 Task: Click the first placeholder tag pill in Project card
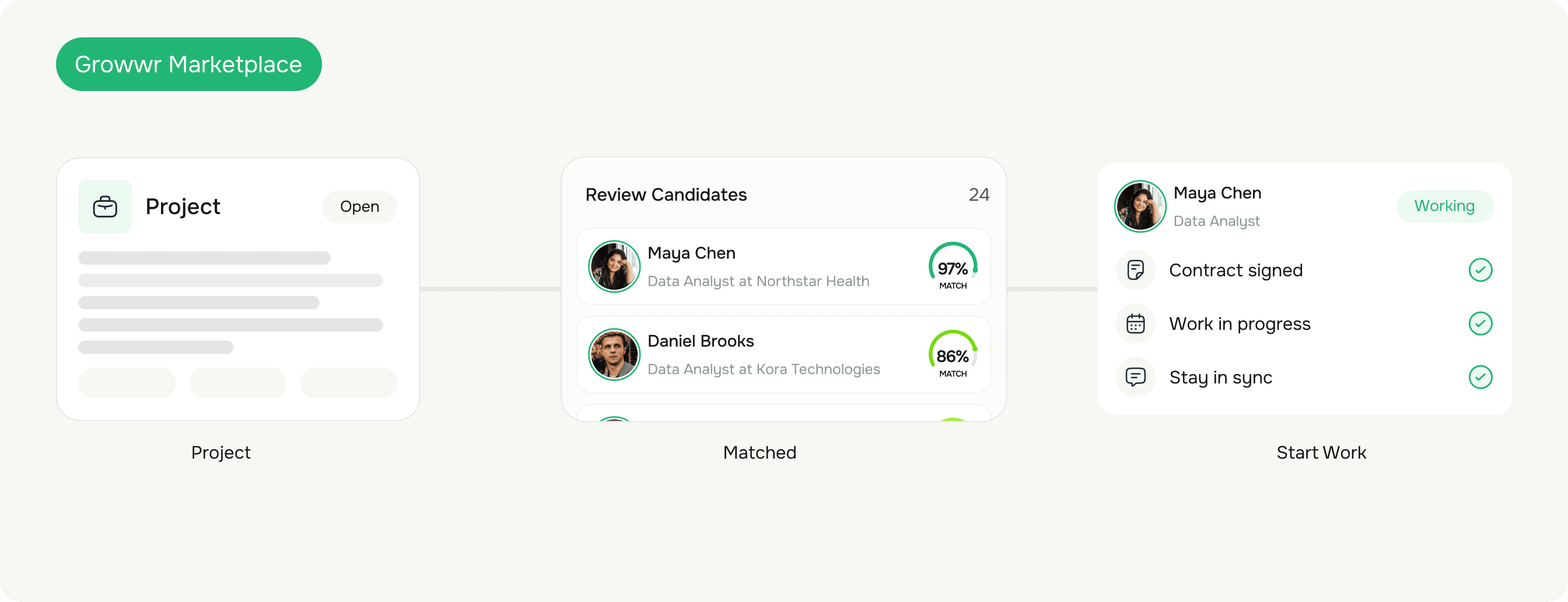[x=127, y=383]
